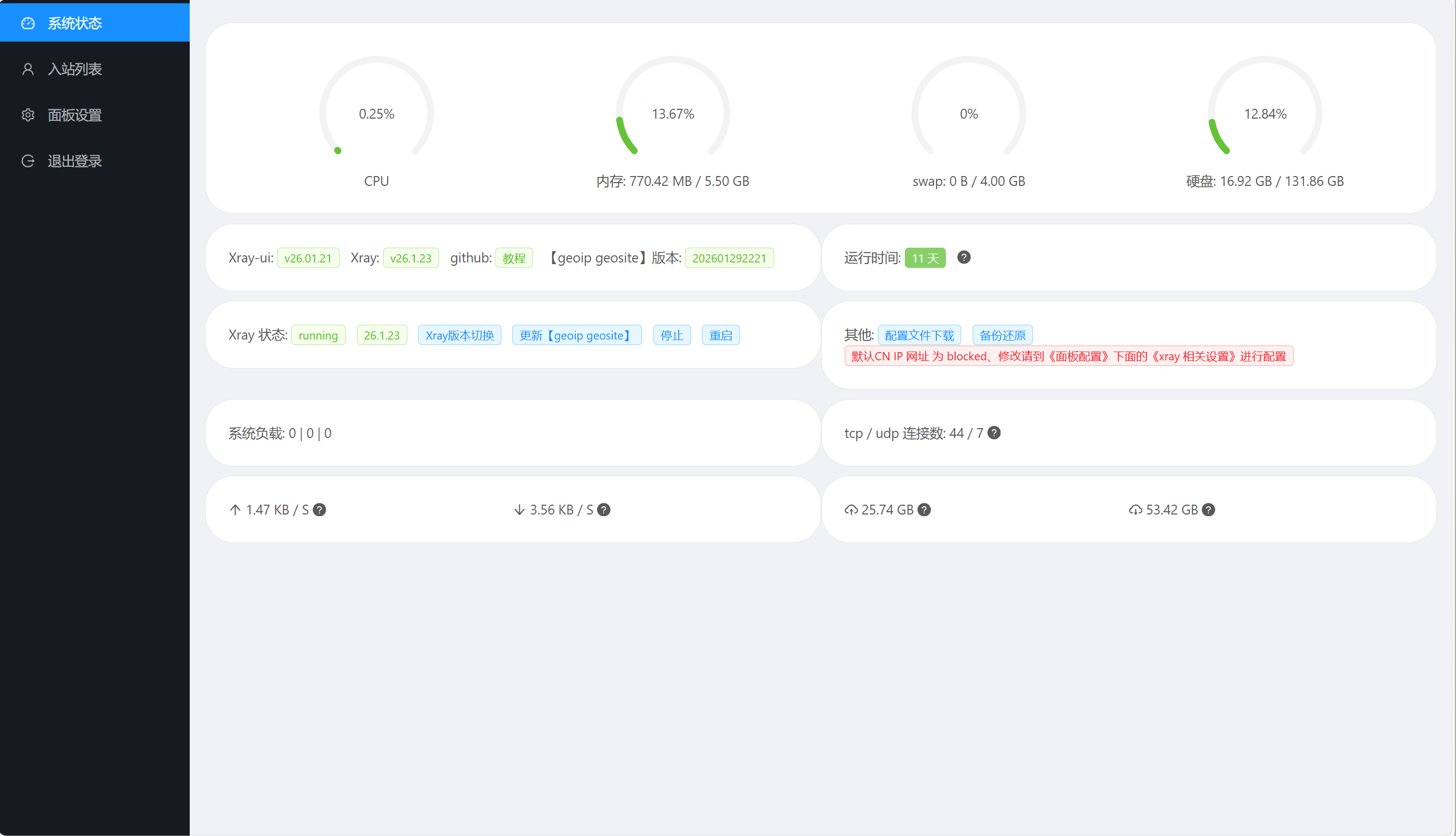Click the cloud upload icon before 25.74 GB

pos(851,510)
